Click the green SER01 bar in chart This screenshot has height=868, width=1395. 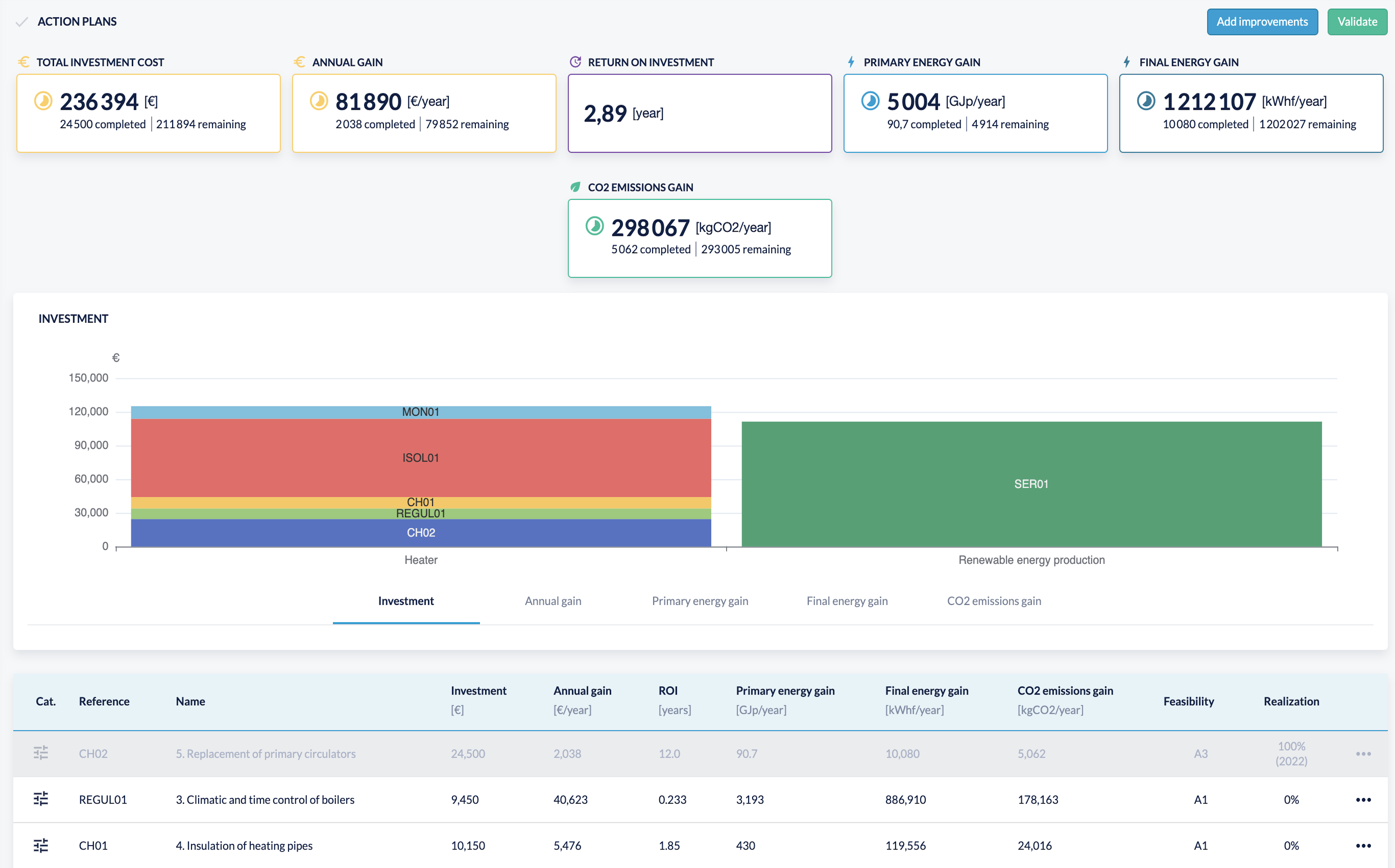1031,484
